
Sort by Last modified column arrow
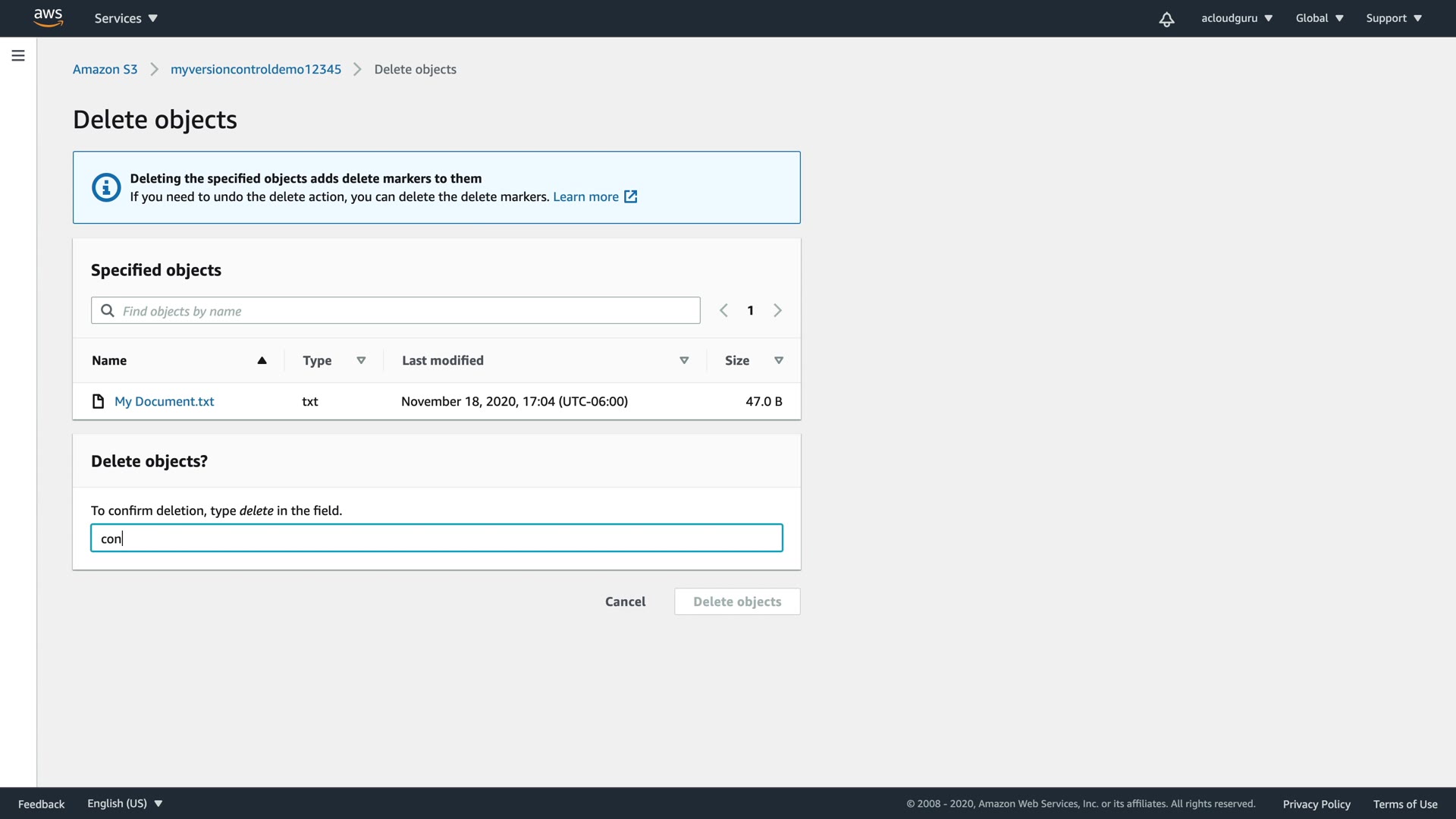pos(684,360)
